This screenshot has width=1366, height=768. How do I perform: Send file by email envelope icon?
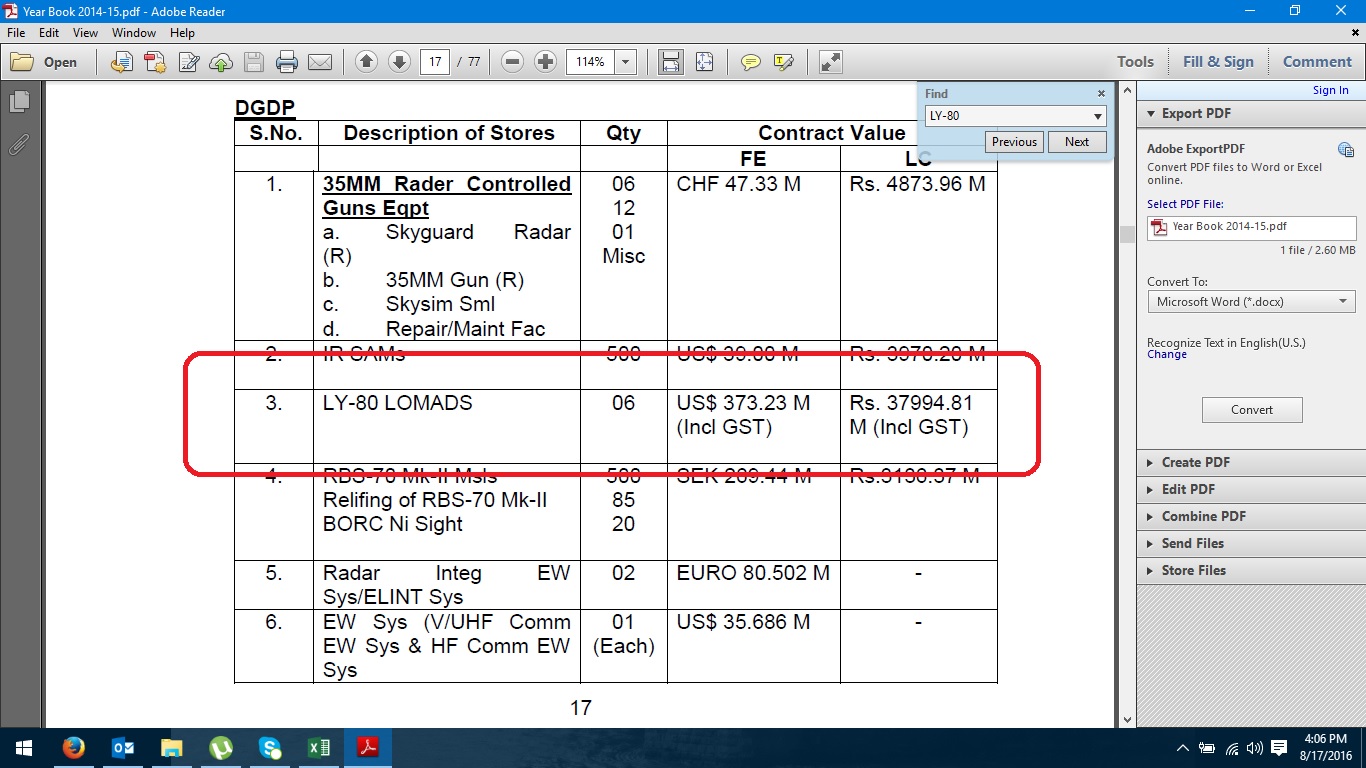(x=320, y=62)
